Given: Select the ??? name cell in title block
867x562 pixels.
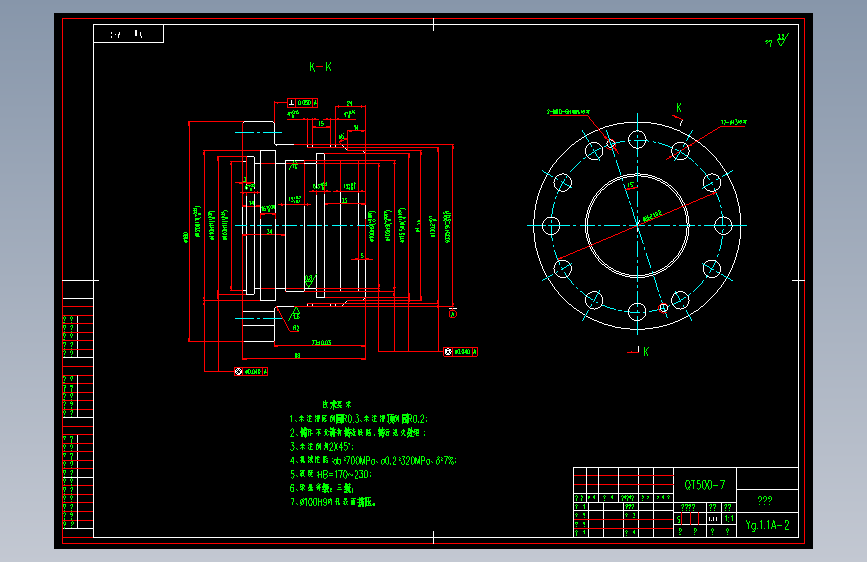Looking at the screenshot, I should click(767, 501).
